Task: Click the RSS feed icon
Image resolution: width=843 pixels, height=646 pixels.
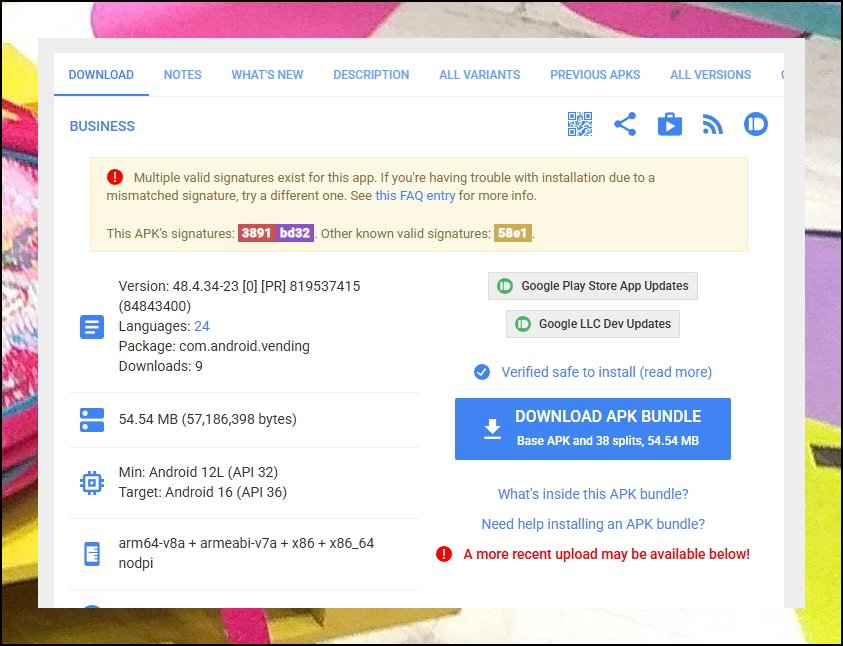Action: tap(712, 124)
